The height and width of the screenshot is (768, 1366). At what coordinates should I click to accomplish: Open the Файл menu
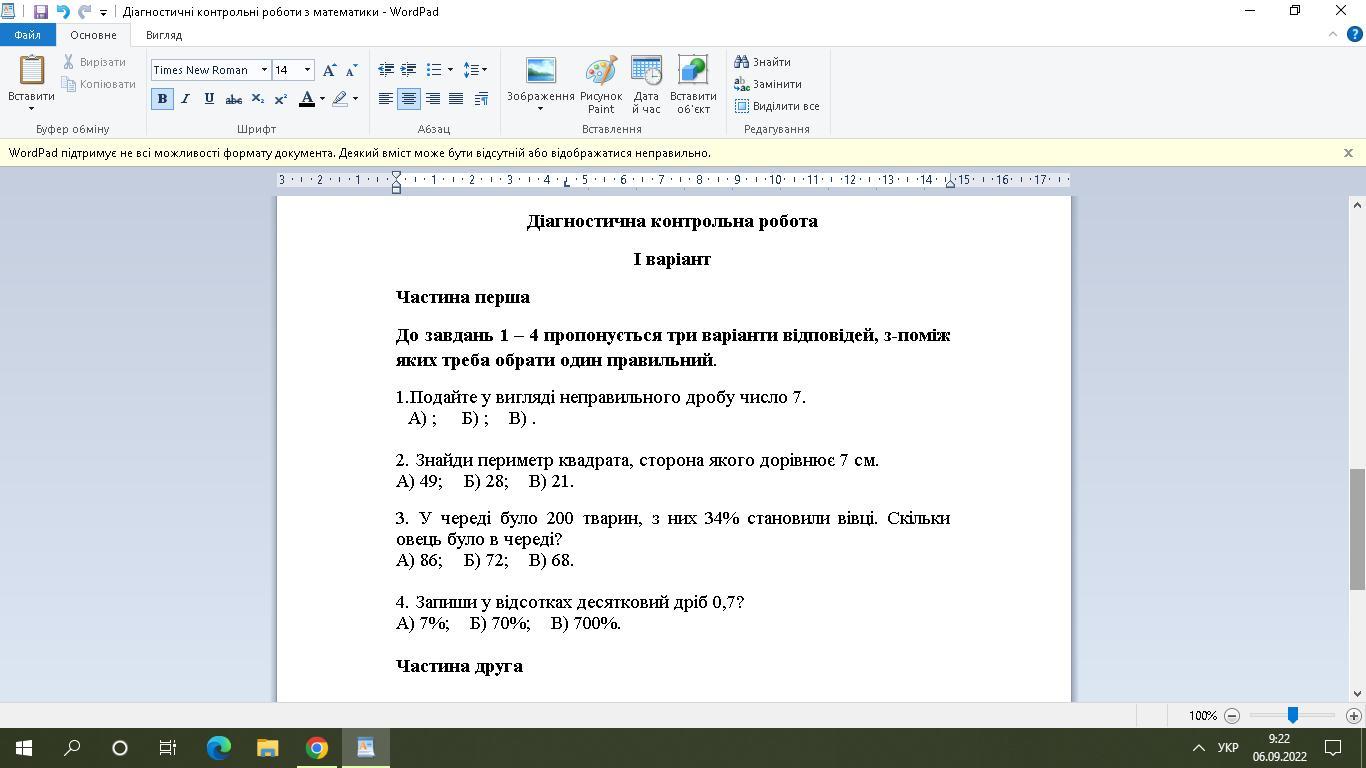[27, 35]
